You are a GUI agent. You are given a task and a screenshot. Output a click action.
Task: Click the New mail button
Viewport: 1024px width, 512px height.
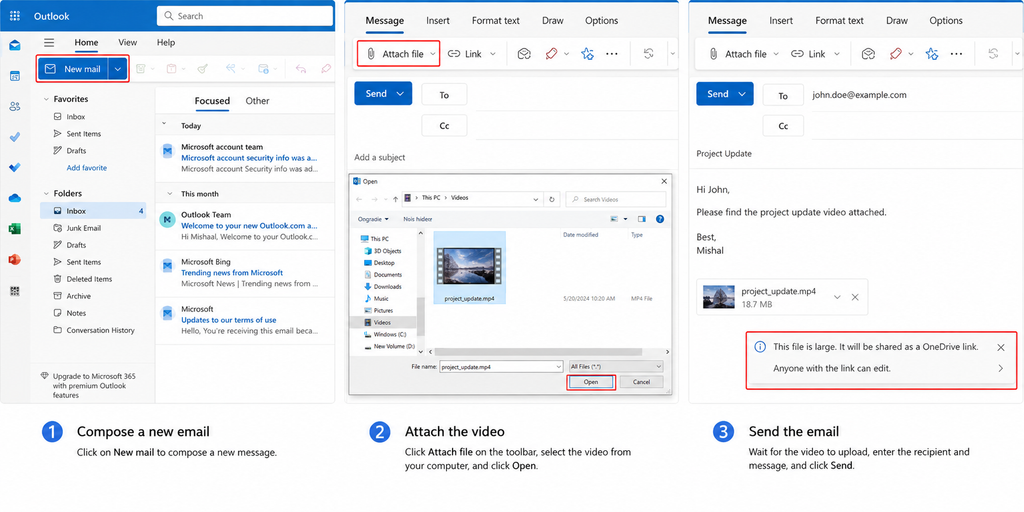[72, 69]
